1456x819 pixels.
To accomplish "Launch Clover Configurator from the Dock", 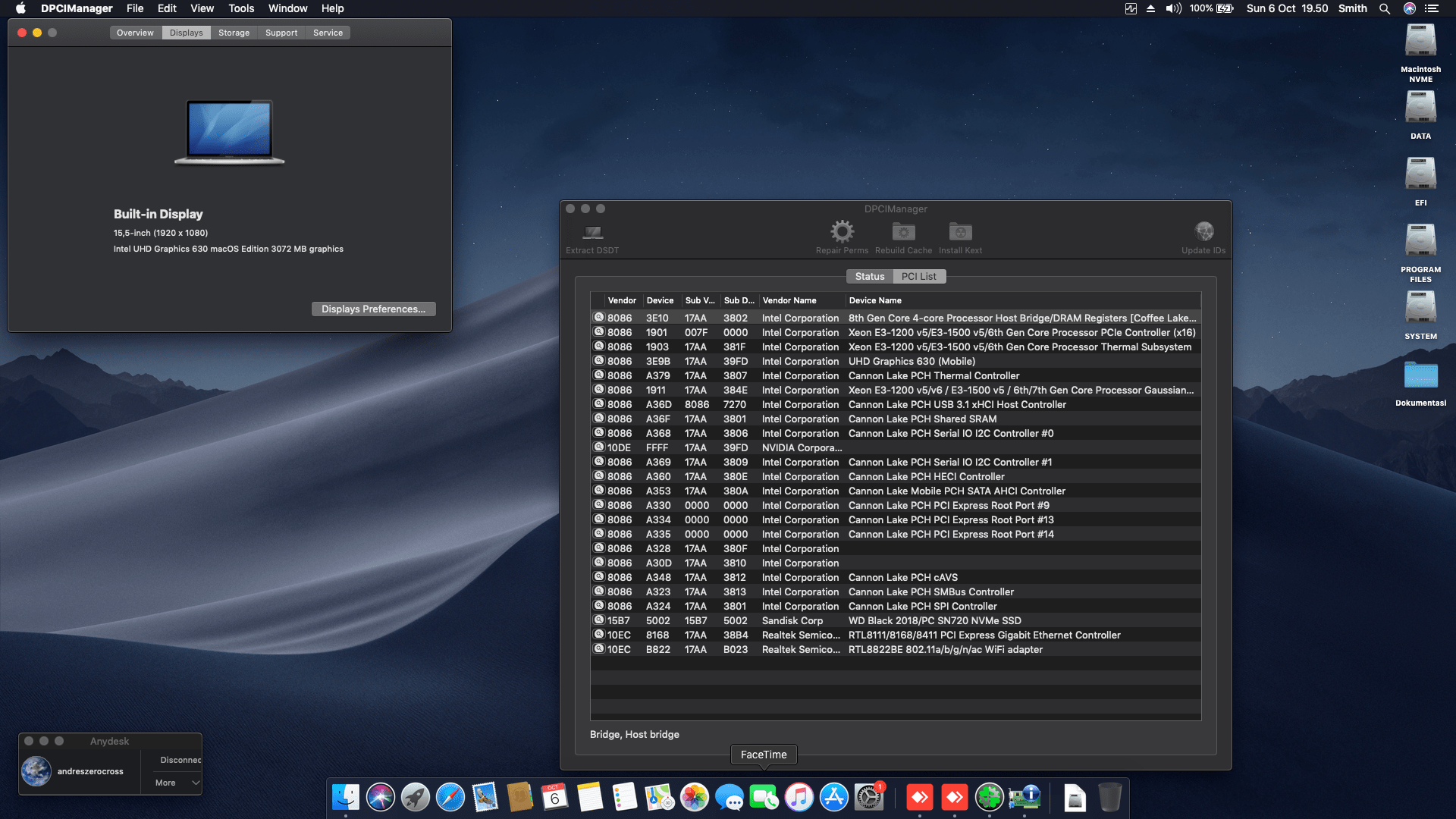I will point(990,798).
